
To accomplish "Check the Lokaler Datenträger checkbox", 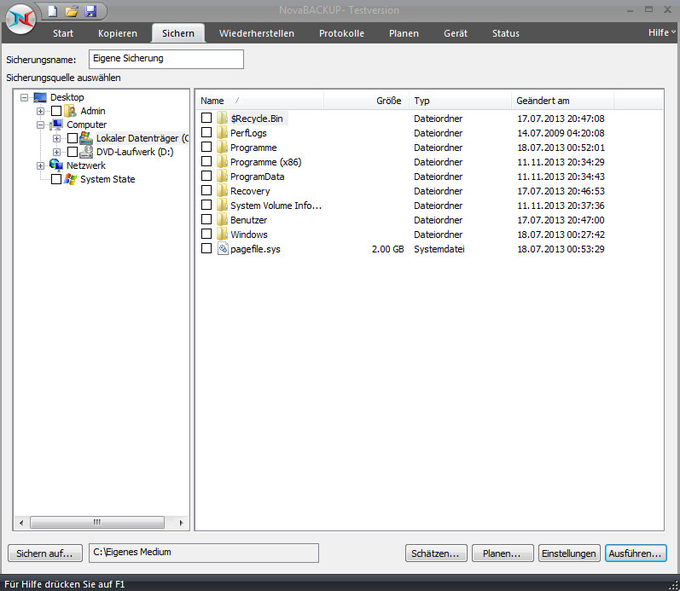I will click(72, 138).
